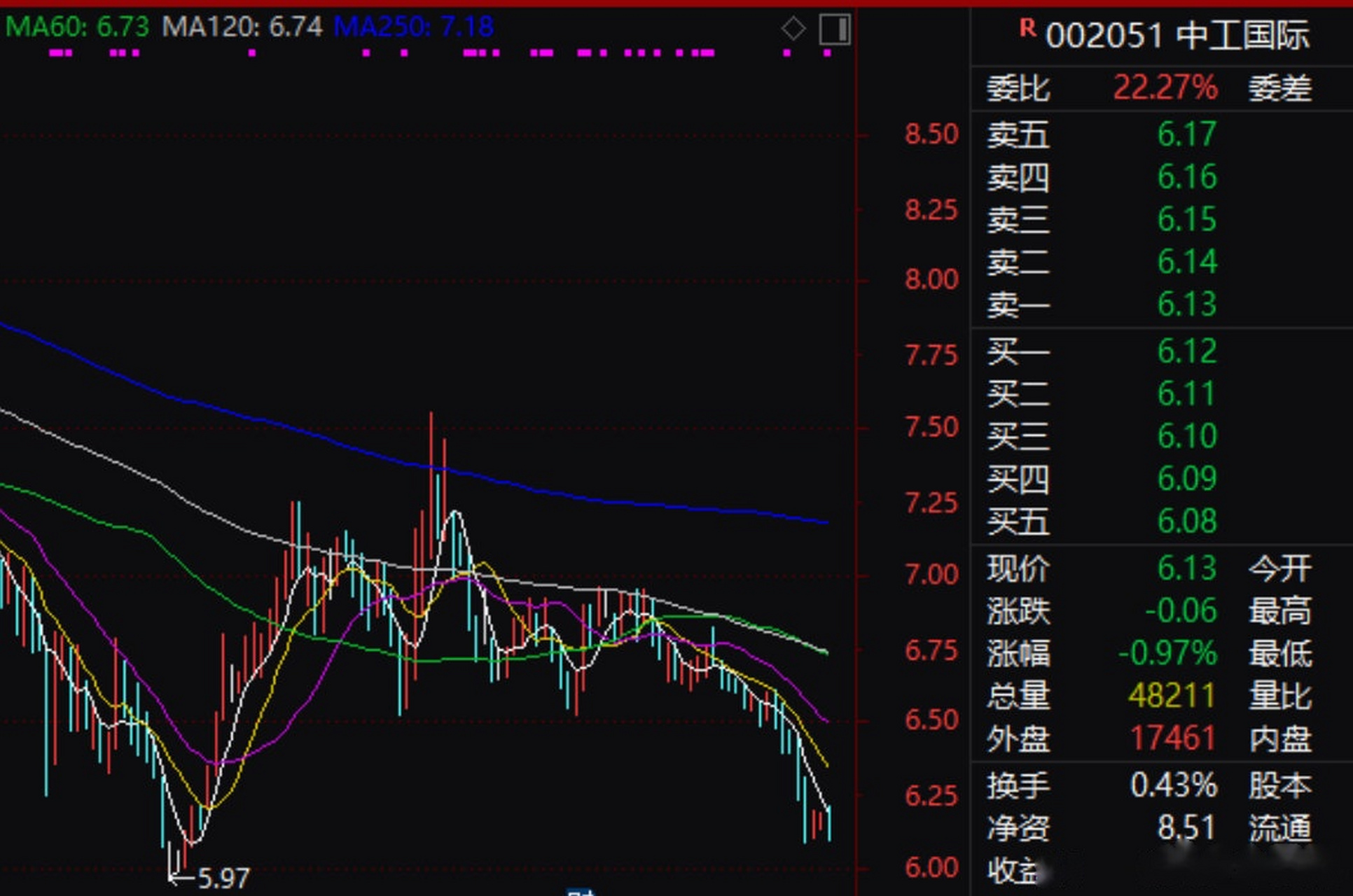Viewport: 1353px width, 896px height.
Task: Select the MA60: 6.73 indicator label
Action: (77, 27)
